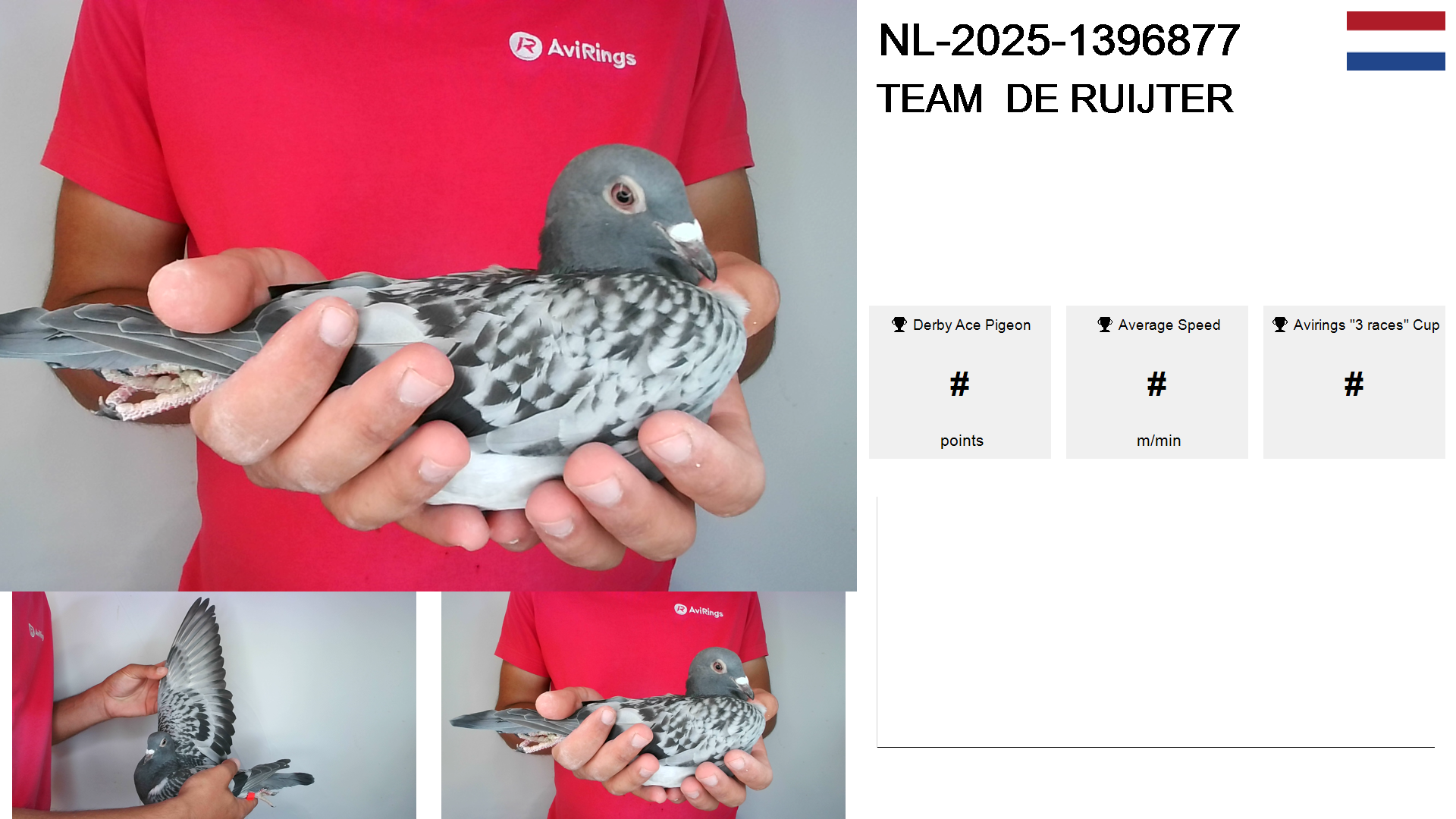The height and width of the screenshot is (819, 1456).
Task: Open the spread wing pigeon thumbnail
Action: [214, 705]
